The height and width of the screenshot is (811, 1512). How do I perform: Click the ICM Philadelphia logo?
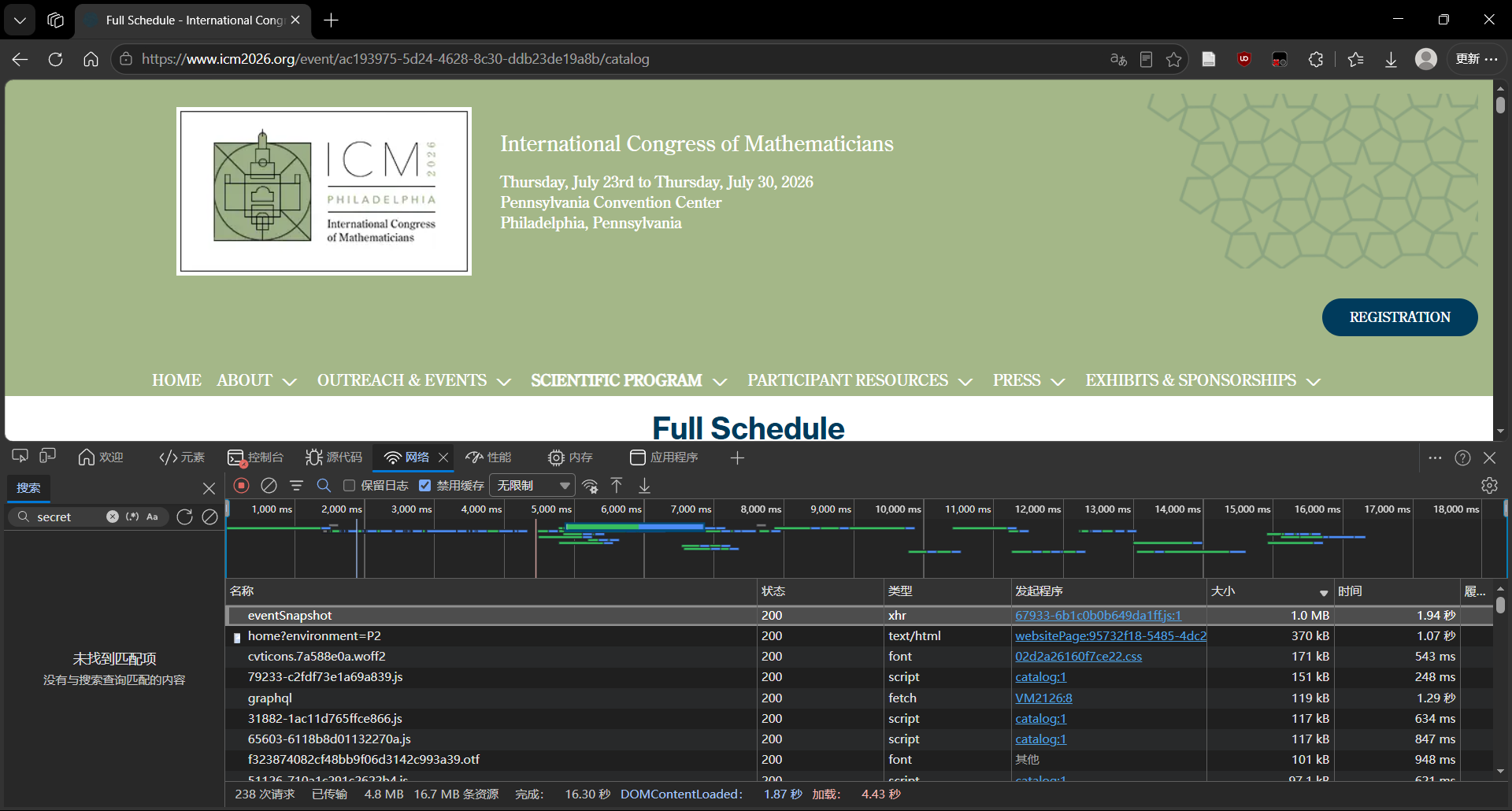click(x=324, y=191)
